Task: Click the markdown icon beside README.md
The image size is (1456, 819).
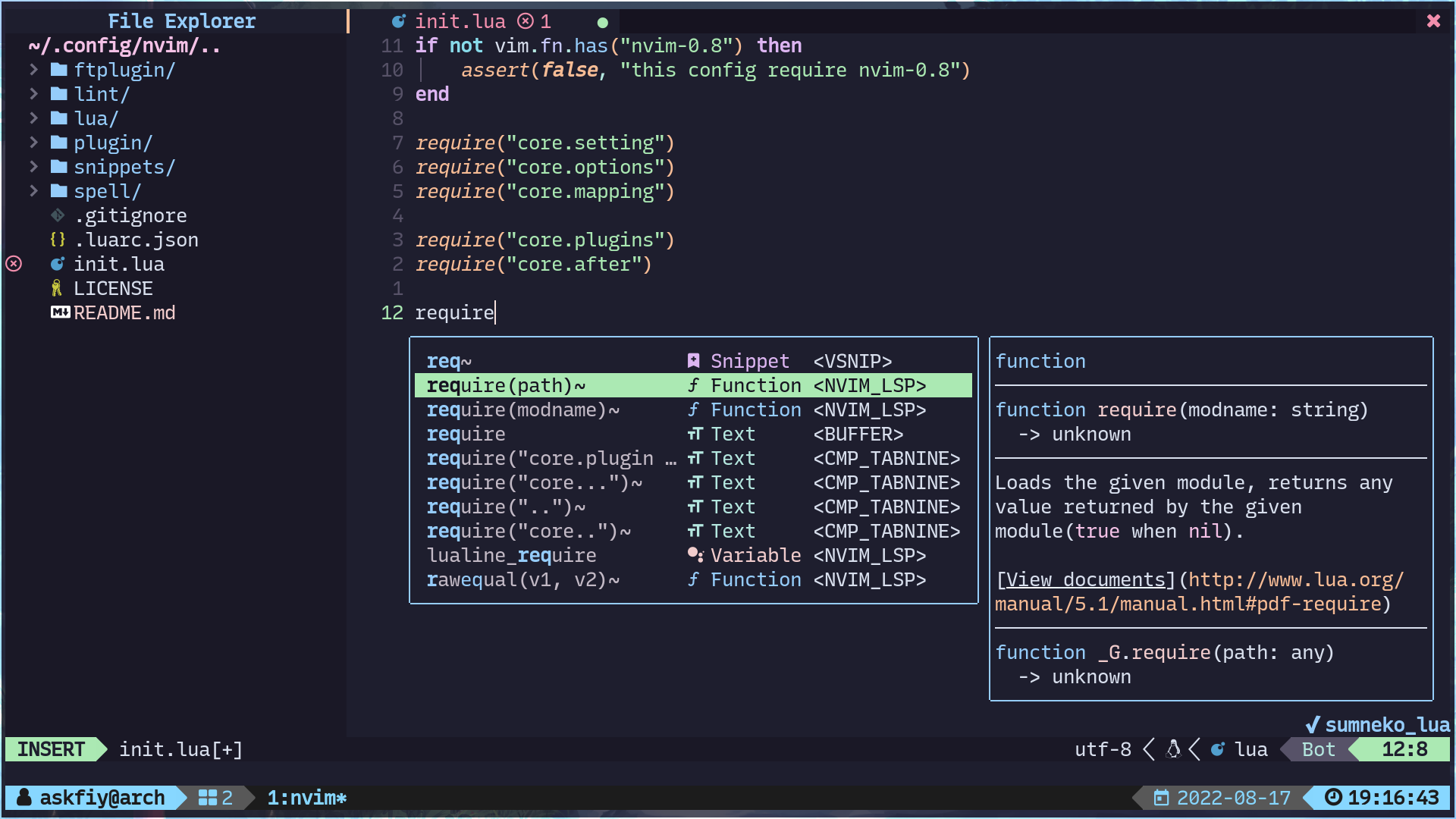Action: (x=60, y=312)
